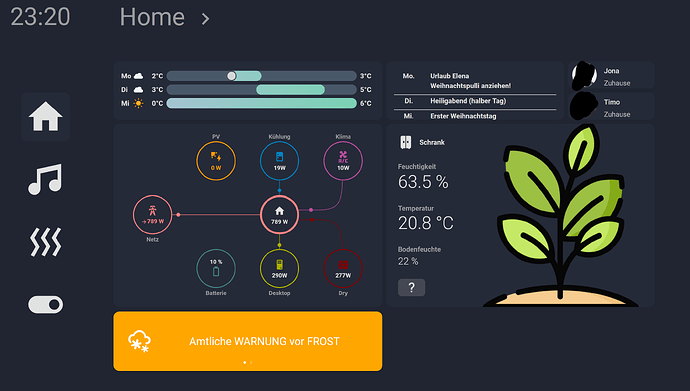Open the Weihnachtspulli anziehen! entry
Viewport: 690px width, 391px height.
click(470, 86)
